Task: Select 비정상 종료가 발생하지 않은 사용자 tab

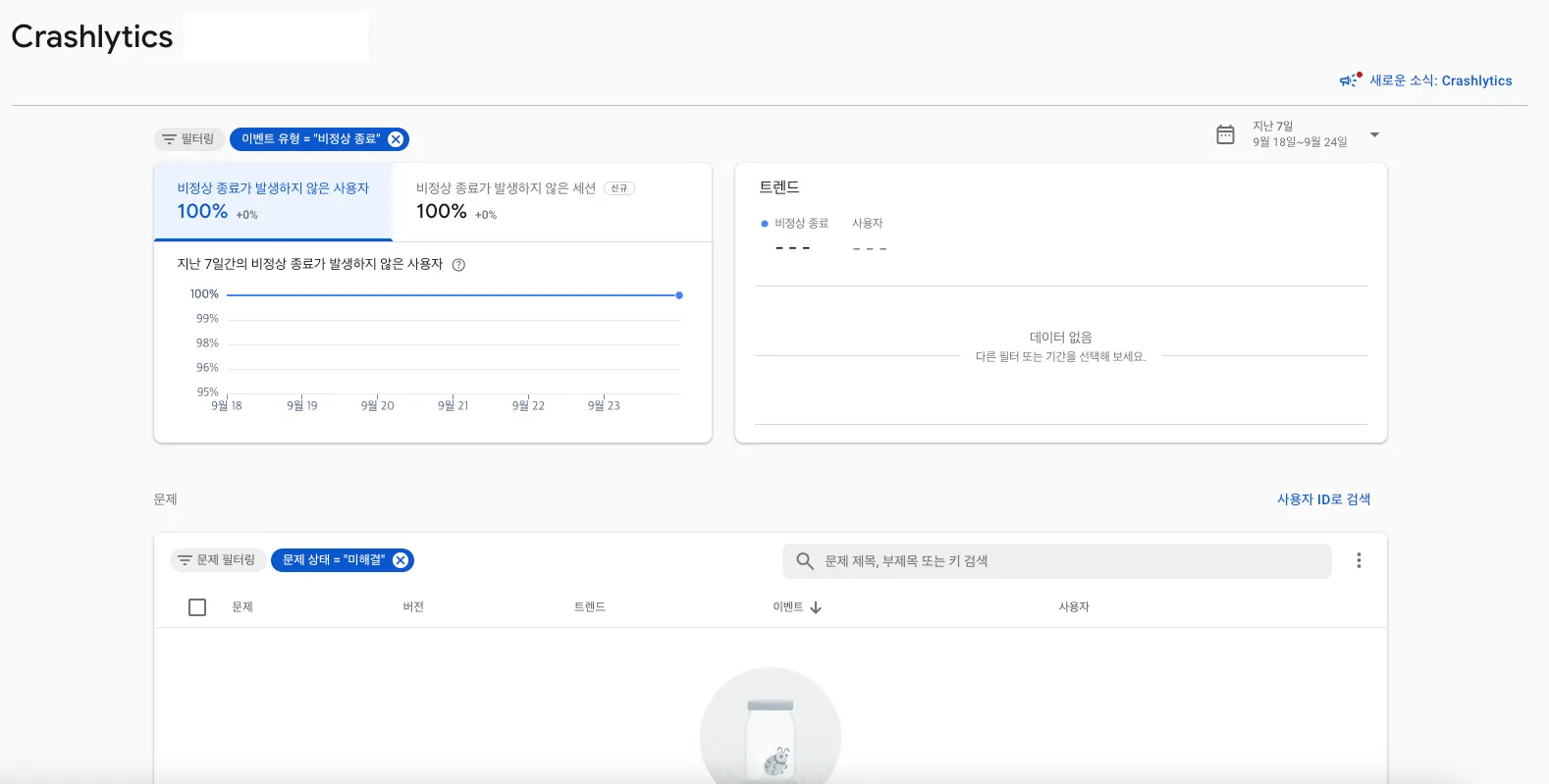Action: coord(273,201)
